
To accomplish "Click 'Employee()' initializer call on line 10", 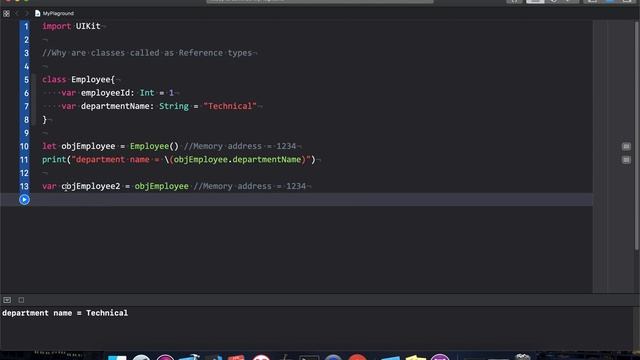I will 154,146.
